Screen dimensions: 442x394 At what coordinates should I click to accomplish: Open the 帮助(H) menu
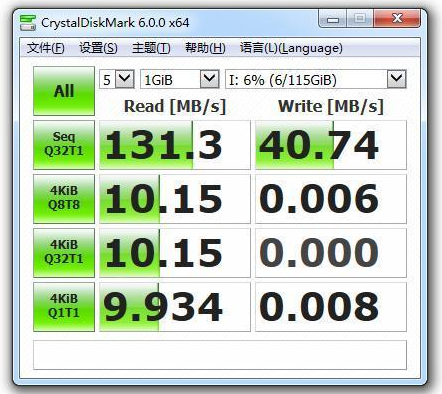pyautogui.click(x=205, y=48)
